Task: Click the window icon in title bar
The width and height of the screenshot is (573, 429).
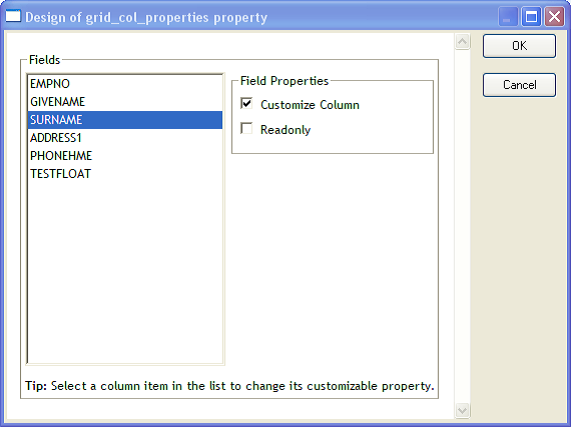Action: (13, 16)
